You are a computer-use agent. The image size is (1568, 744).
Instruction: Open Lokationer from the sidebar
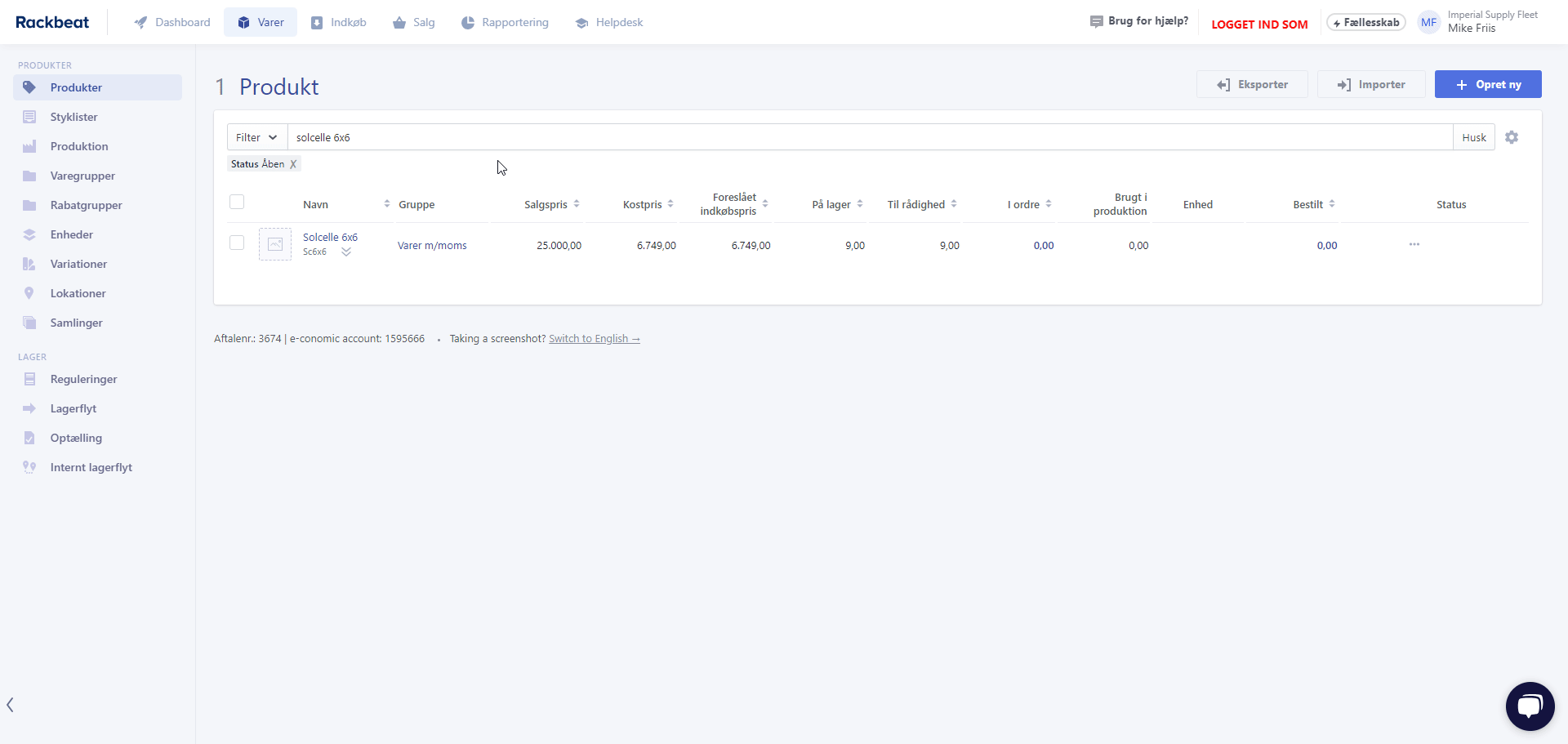coord(78,293)
